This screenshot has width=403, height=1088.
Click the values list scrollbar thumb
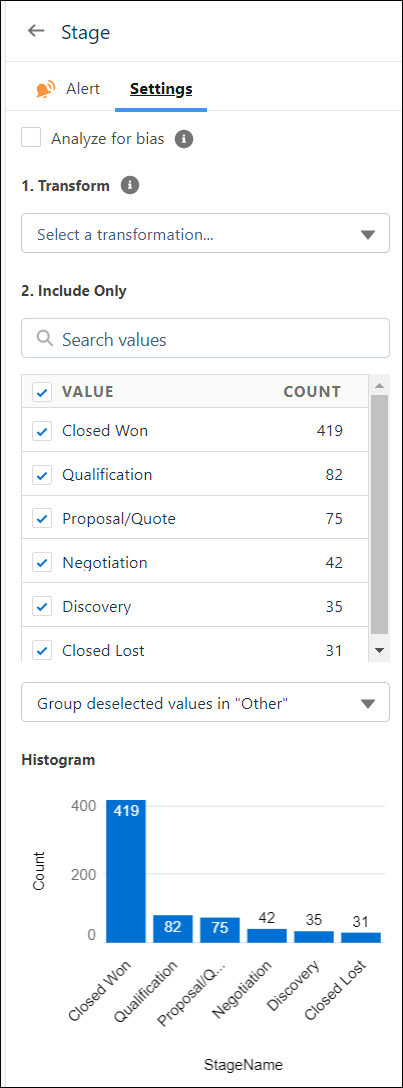point(379,514)
